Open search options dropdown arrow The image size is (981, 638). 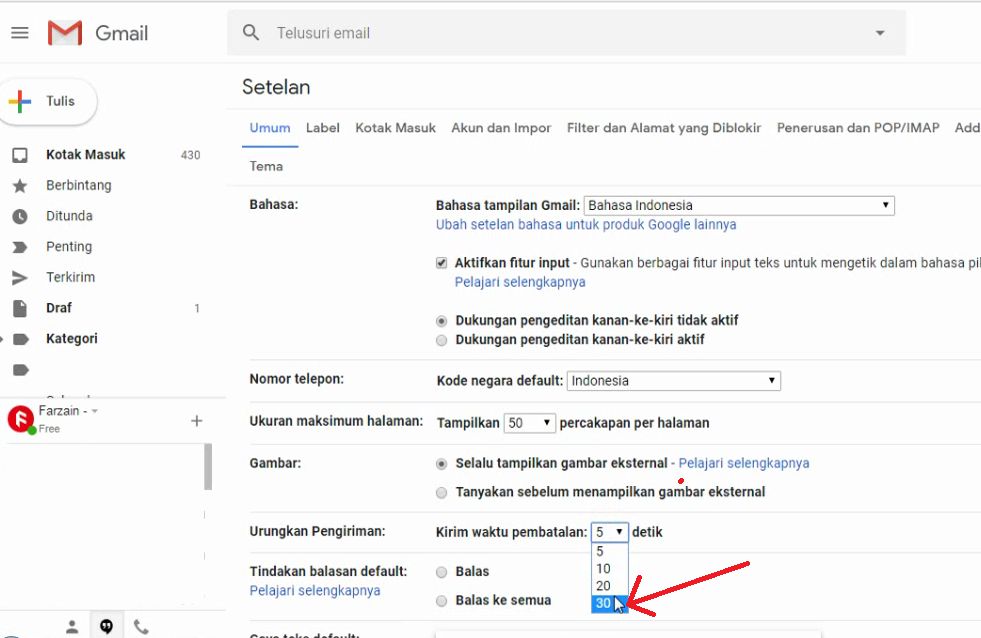[880, 33]
